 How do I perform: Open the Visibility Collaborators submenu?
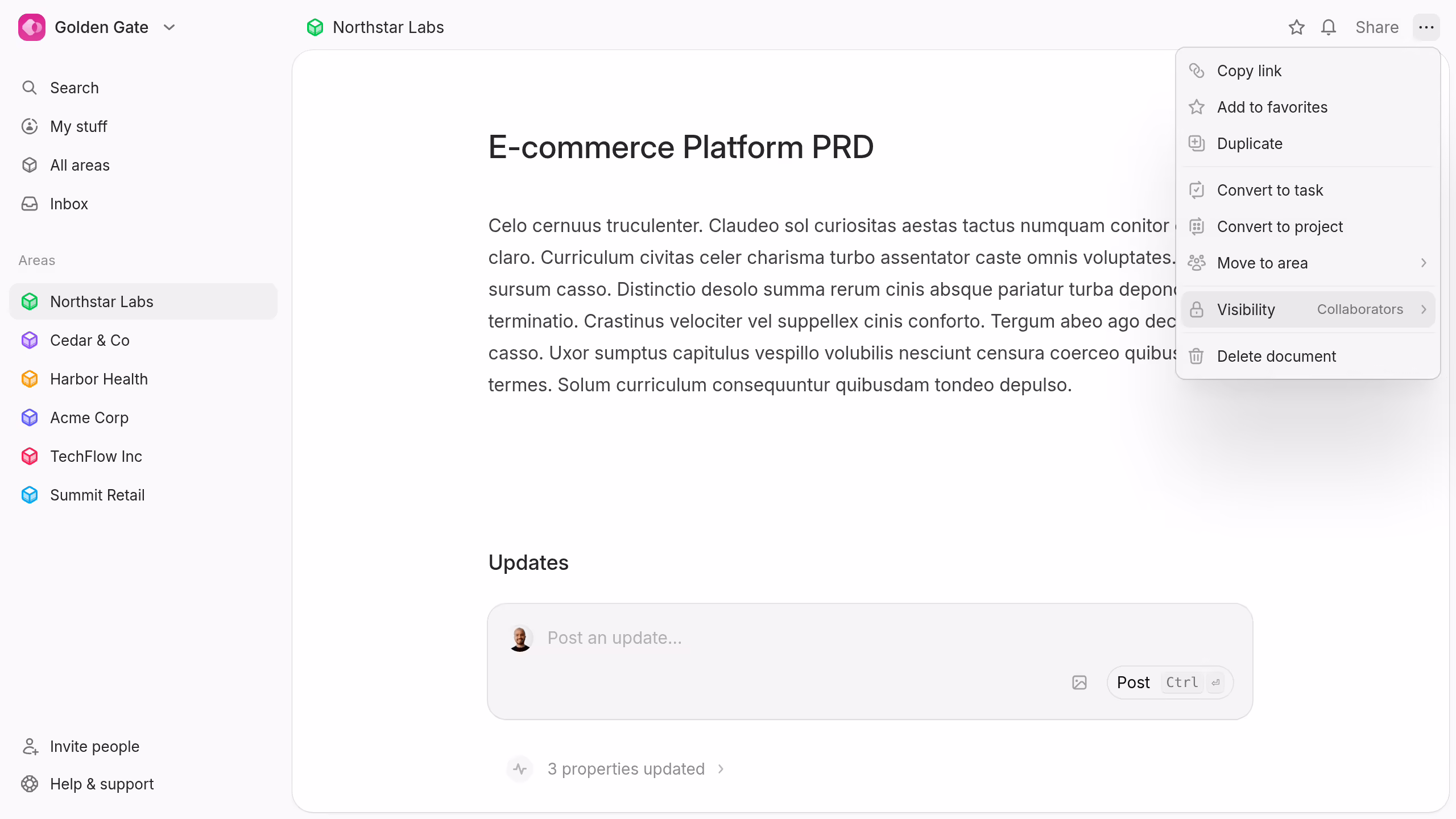coord(1308,309)
